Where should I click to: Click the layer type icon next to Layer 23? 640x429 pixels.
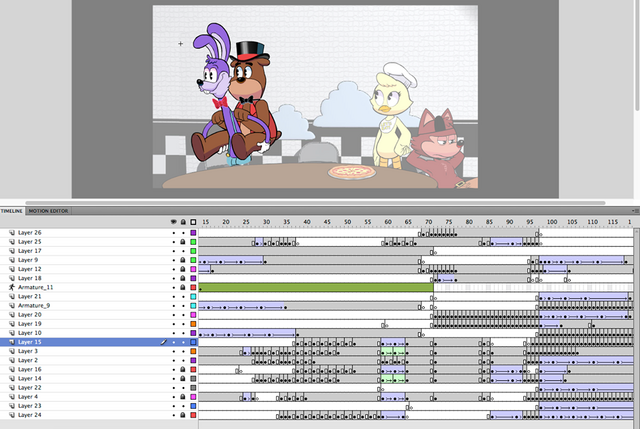(x=12, y=406)
